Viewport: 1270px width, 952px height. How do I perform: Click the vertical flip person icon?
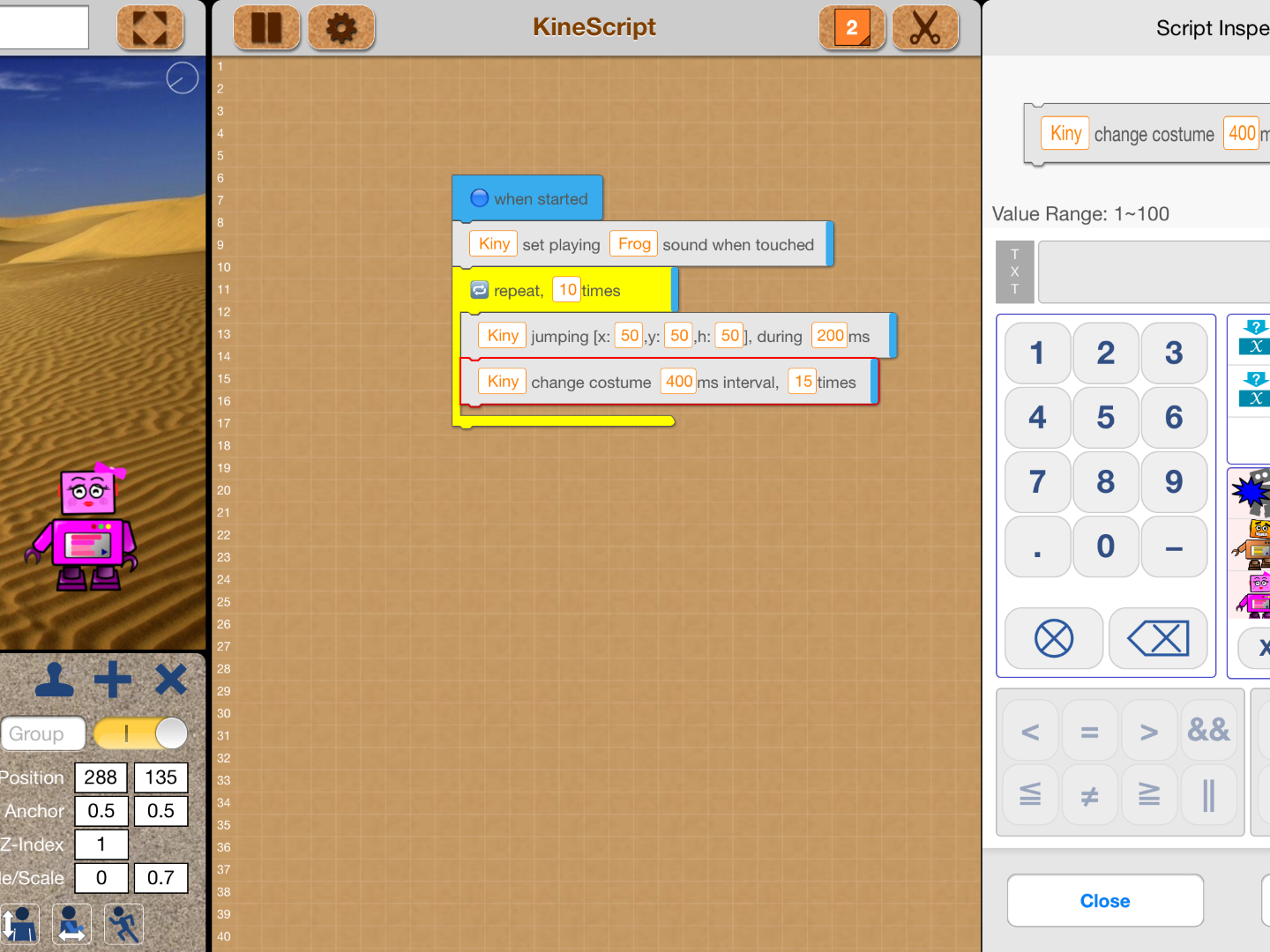pos(19,925)
